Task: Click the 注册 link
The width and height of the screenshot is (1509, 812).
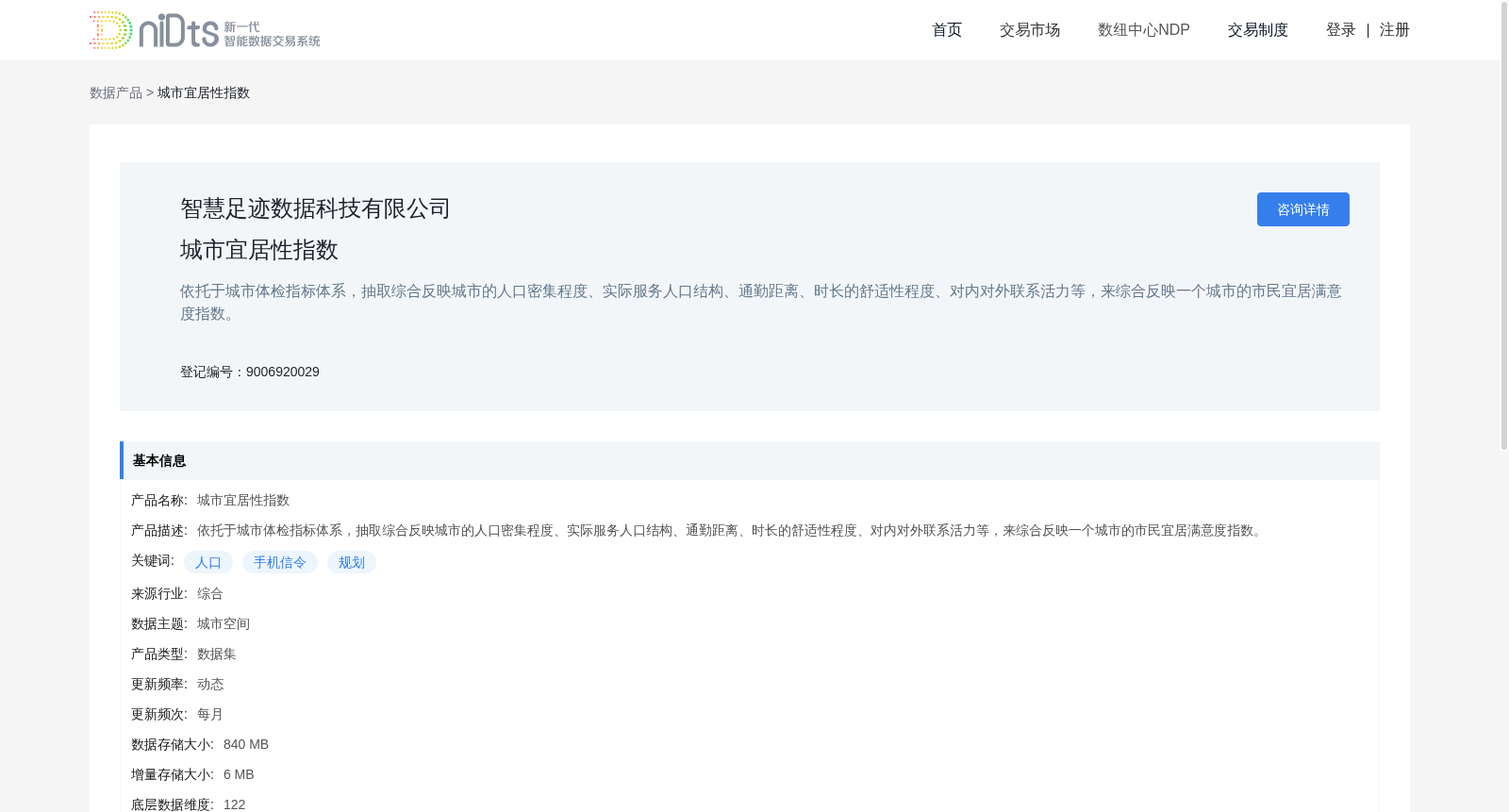Action: [1395, 30]
